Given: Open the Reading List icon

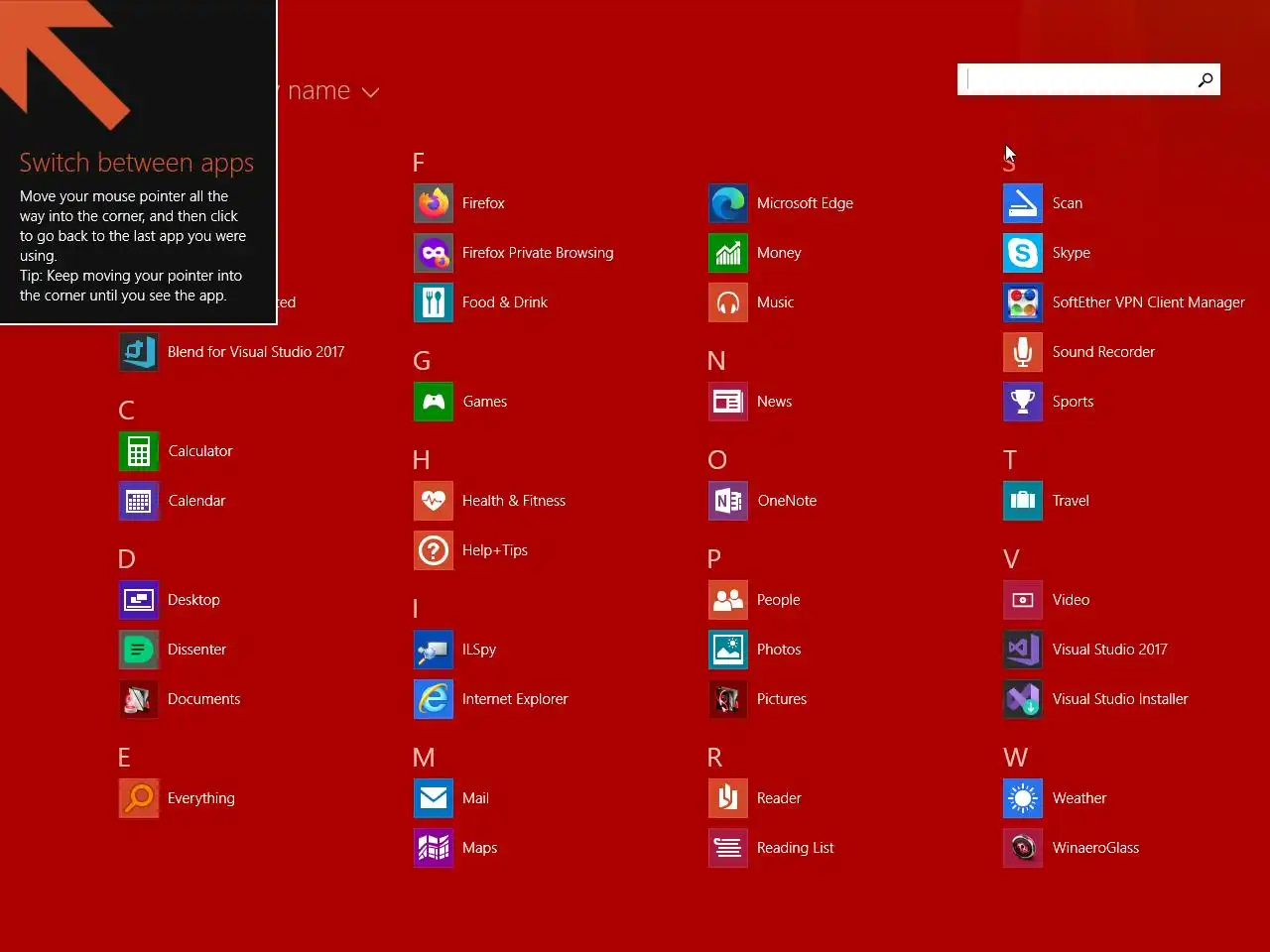Looking at the screenshot, I should tap(728, 848).
